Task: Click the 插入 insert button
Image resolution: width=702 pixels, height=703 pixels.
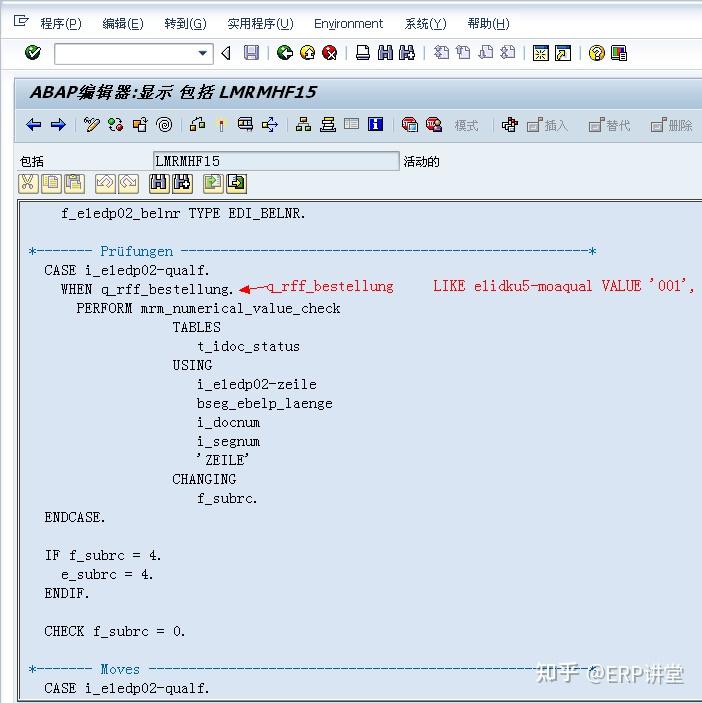Action: (547, 125)
